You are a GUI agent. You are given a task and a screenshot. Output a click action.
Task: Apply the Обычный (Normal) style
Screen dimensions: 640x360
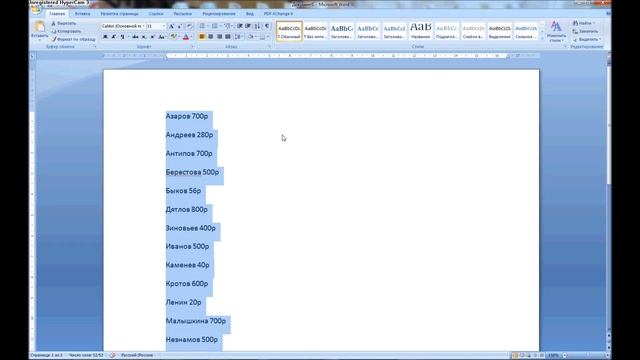289,31
